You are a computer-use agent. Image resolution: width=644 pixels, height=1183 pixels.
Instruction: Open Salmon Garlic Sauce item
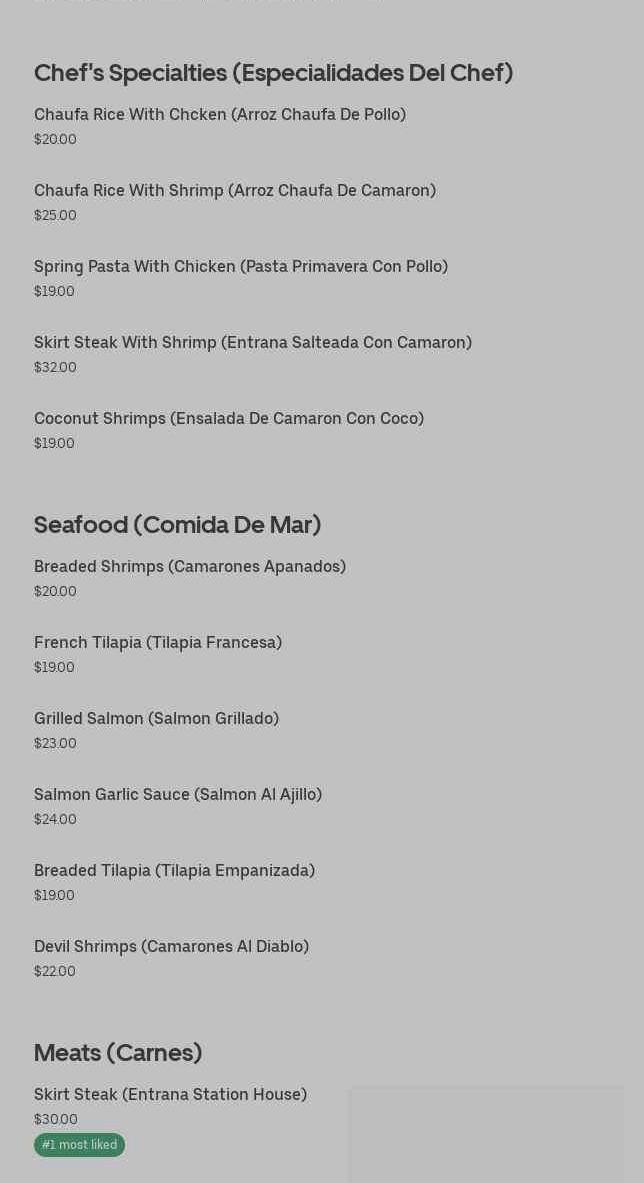(178, 794)
